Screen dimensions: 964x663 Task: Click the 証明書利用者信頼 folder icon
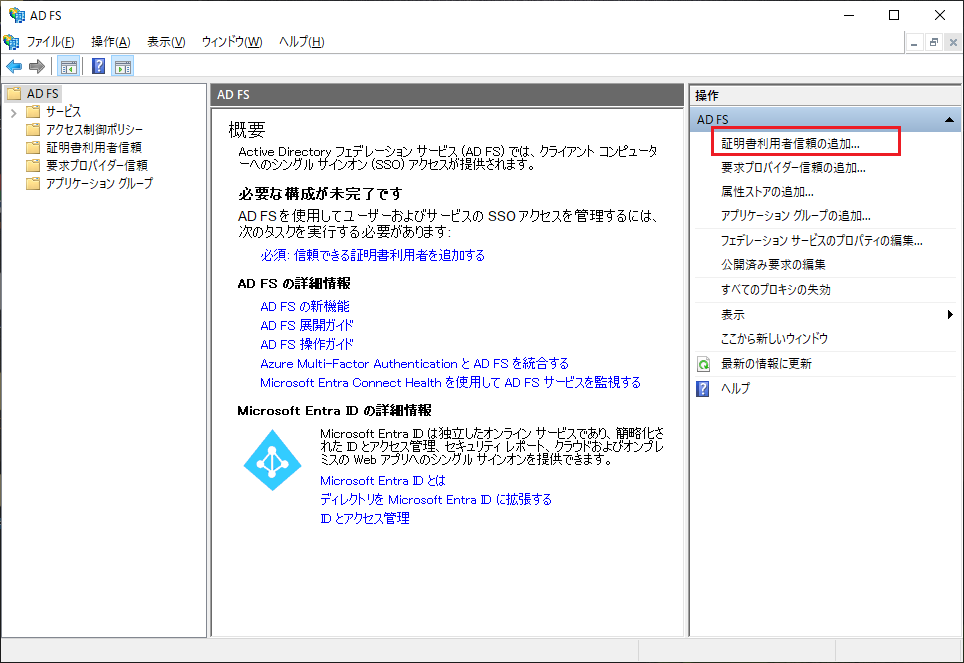tap(33, 147)
